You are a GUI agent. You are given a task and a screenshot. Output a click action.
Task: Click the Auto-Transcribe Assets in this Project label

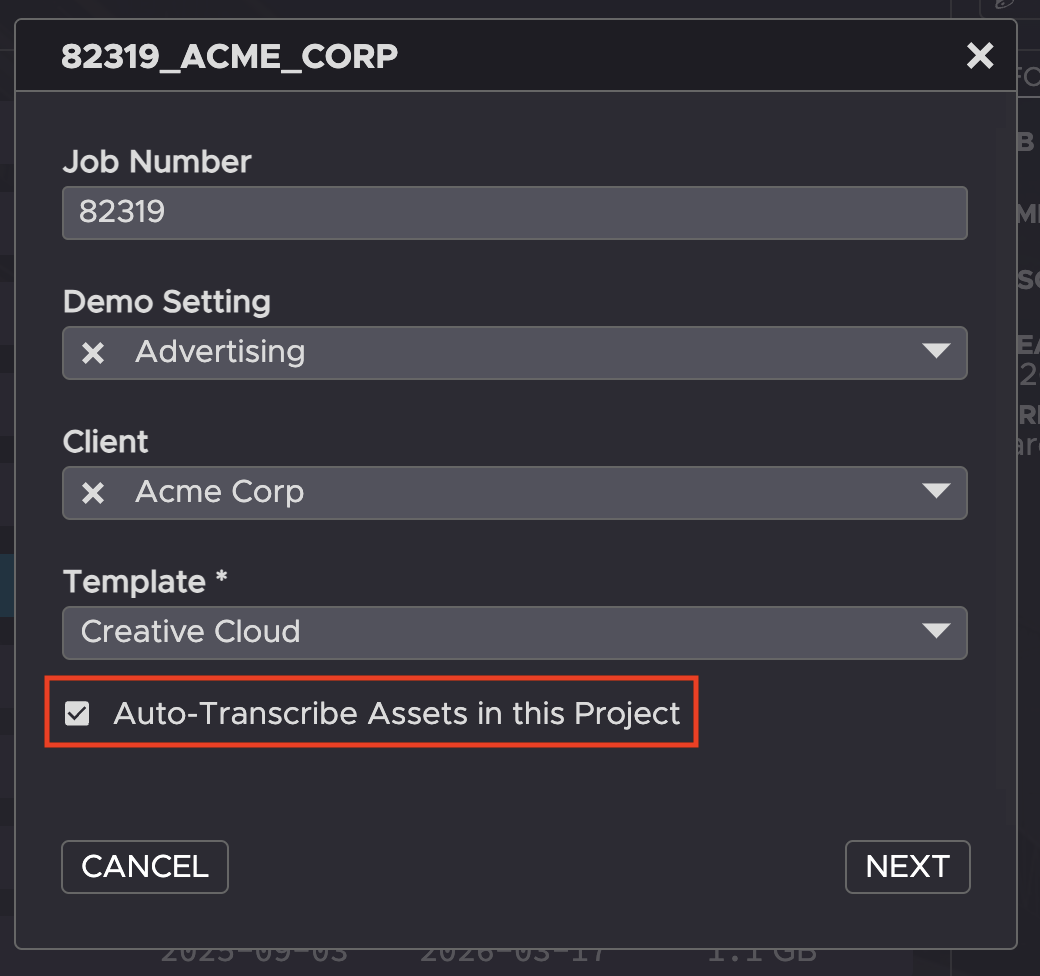tap(396, 713)
